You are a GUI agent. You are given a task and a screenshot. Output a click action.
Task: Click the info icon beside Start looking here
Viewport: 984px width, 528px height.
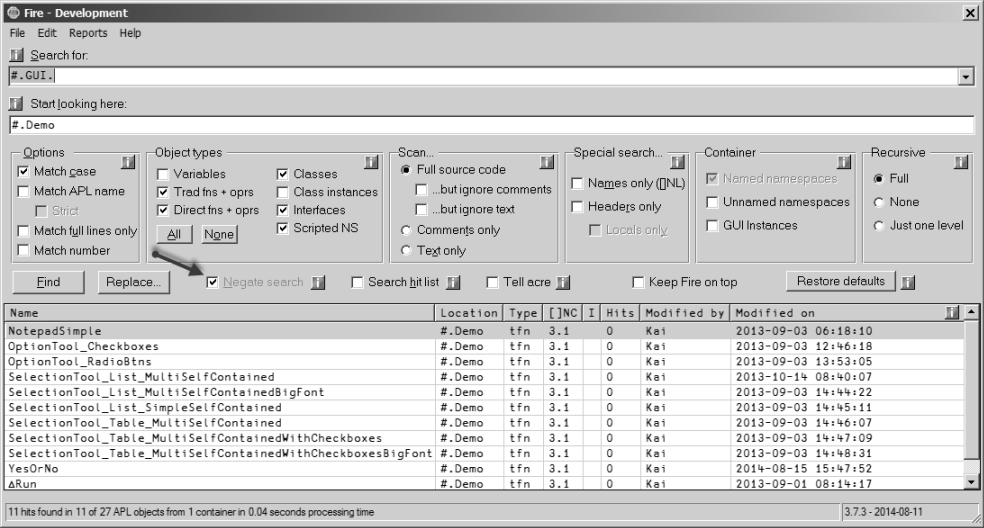click(16, 104)
